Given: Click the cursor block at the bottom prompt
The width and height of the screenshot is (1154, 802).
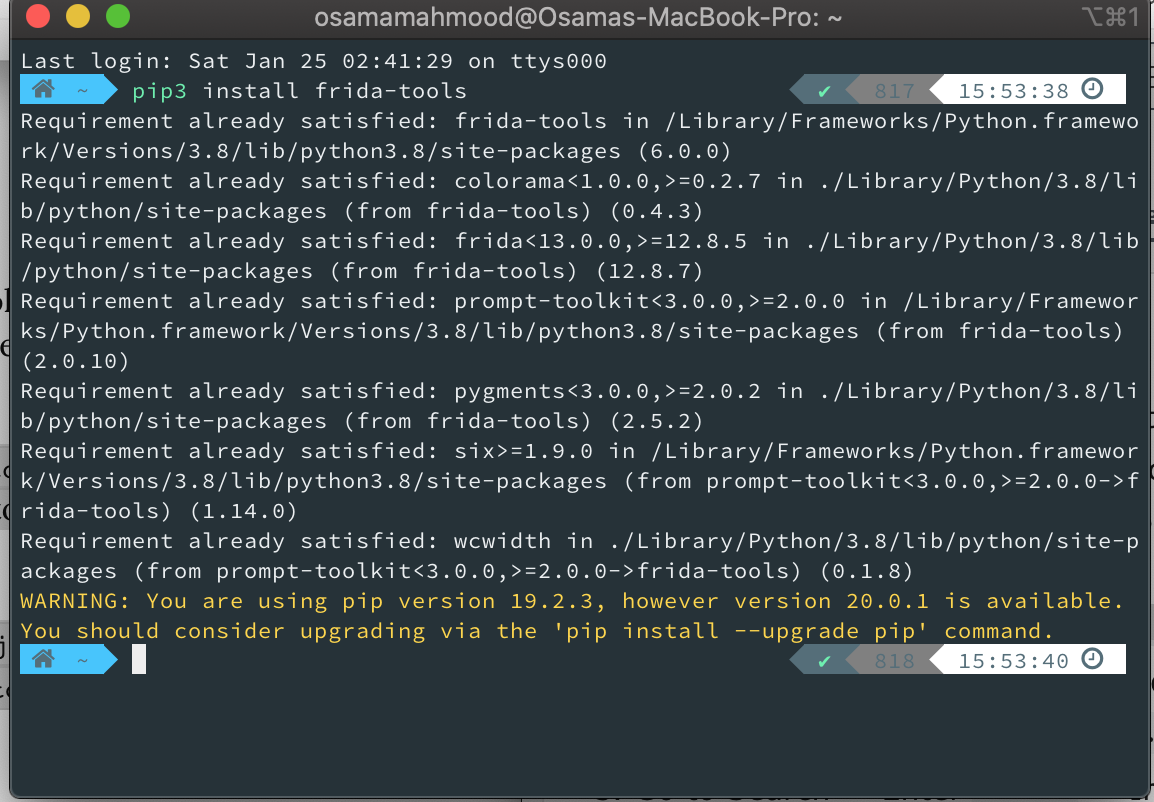Looking at the screenshot, I should [139, 660].
